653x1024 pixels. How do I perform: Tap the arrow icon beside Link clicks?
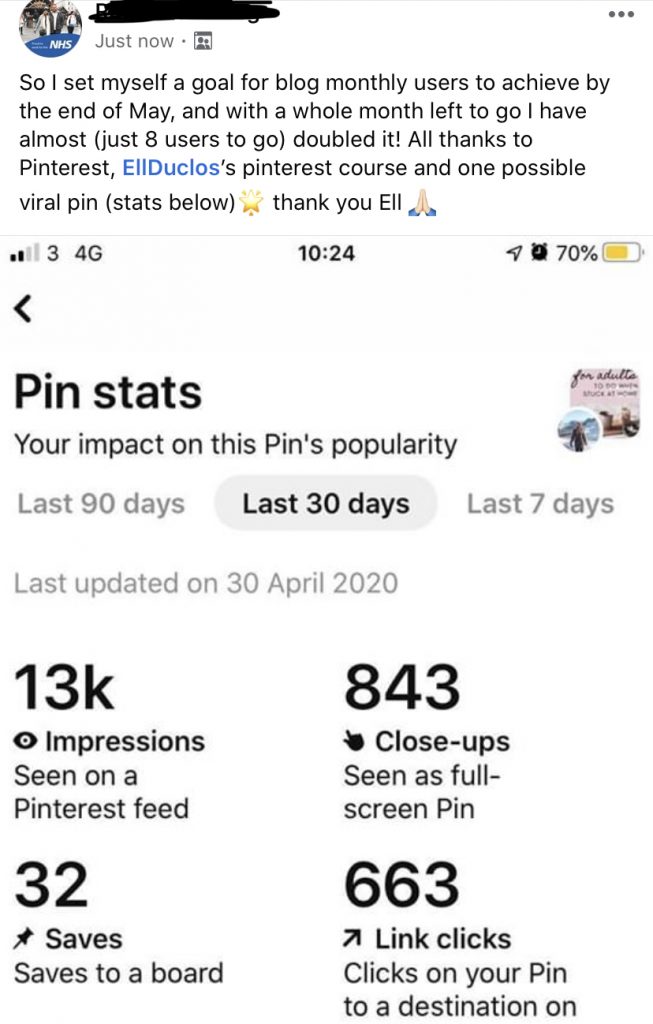[352, 939]
